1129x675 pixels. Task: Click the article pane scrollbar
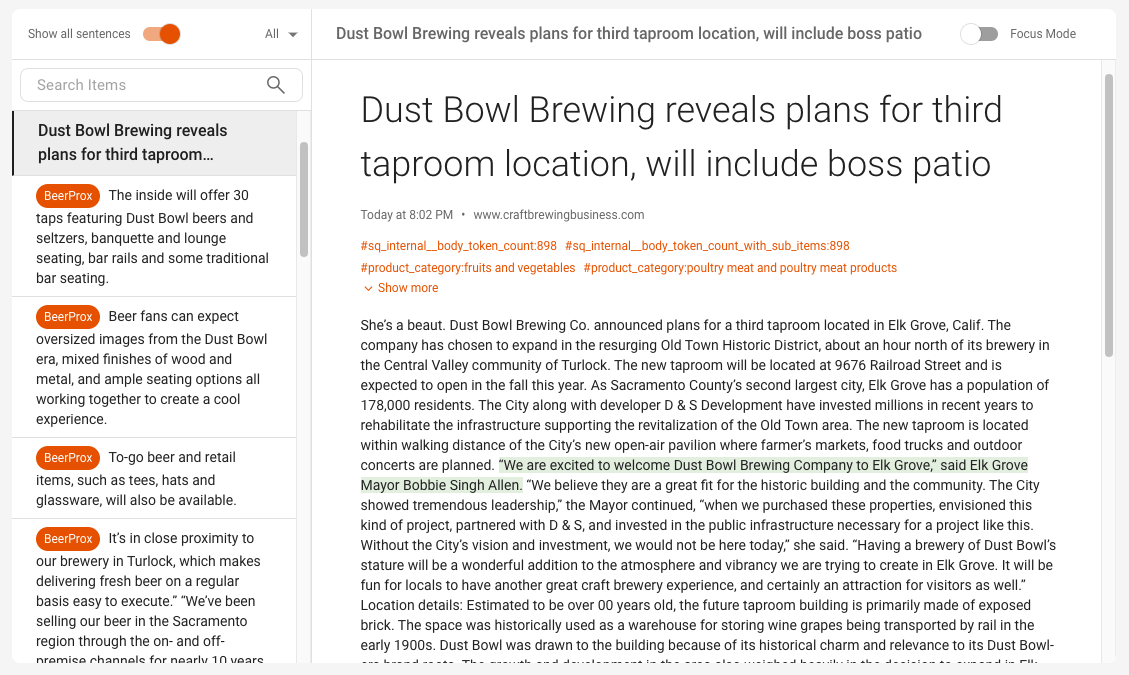click(1109, 215)
